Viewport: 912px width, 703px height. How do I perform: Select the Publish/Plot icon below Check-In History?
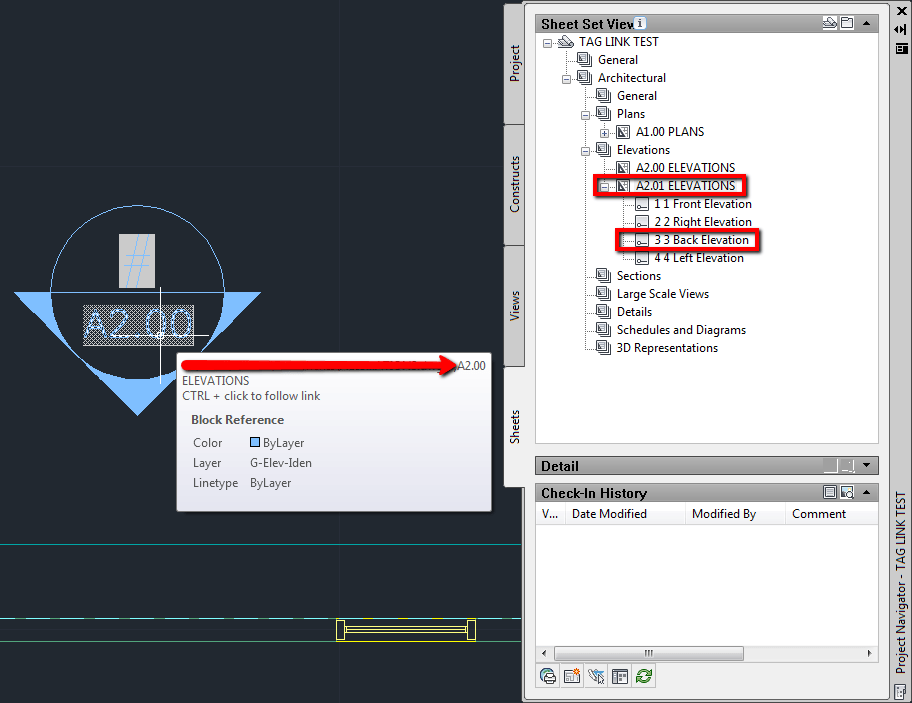pos(548,676)
